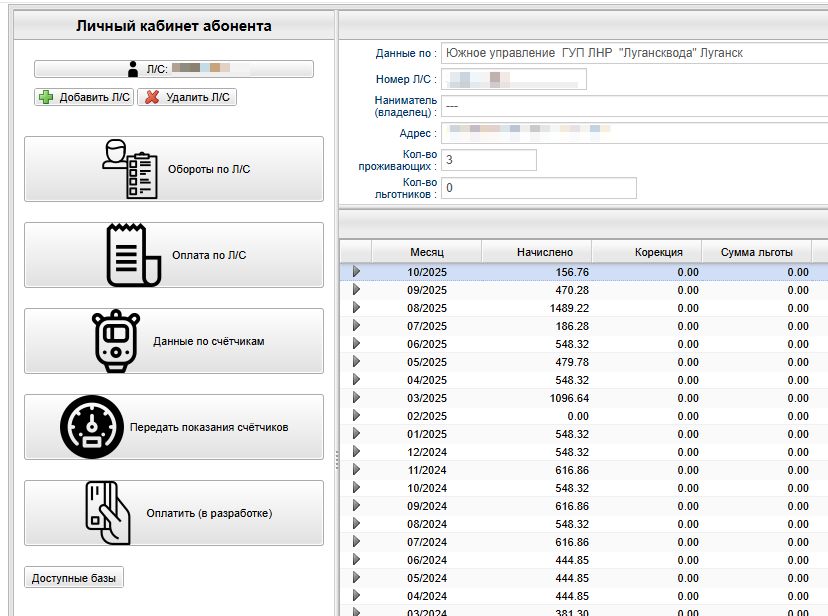Screen dimensions: 828x616
Task: Expand the 03/2025 billing row
Action: pyautogui.click(x=355, y=398)
